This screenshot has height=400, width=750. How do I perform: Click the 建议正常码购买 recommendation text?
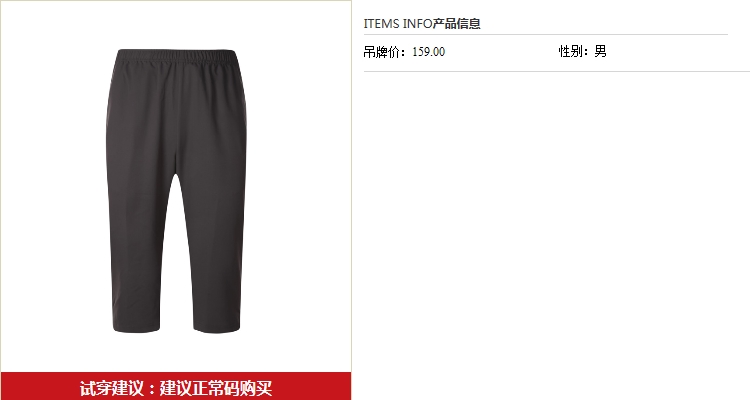(x=216, y=388)
